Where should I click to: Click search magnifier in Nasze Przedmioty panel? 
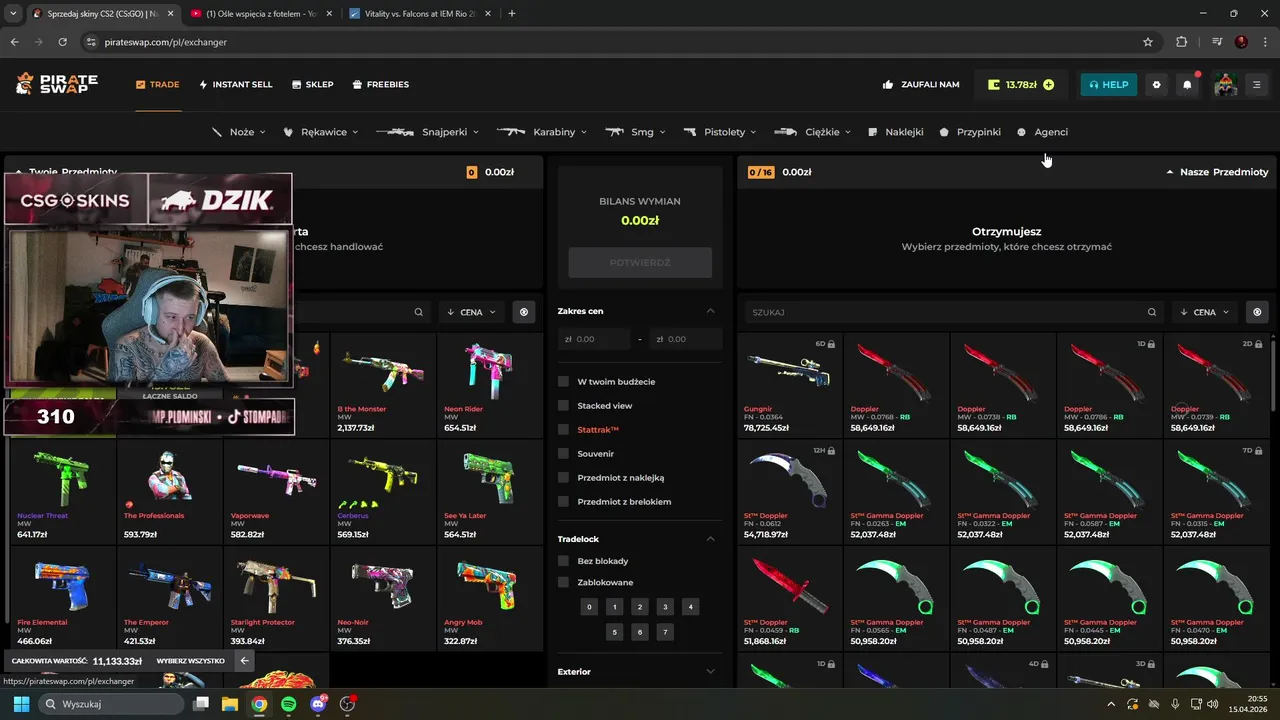coord(1152,312)
